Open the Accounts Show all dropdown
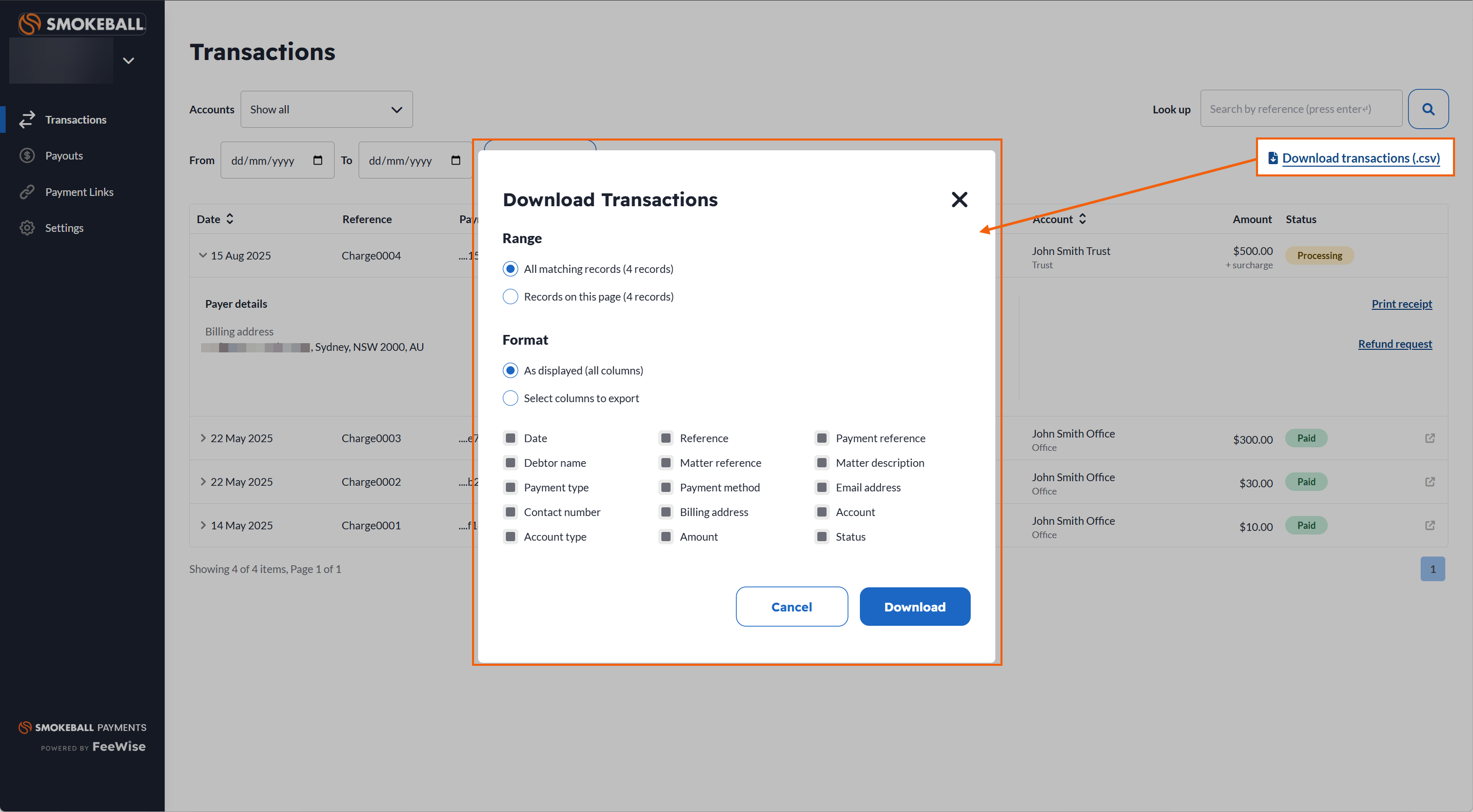This screenshot has width=1473, height=812. coord(326,109)
